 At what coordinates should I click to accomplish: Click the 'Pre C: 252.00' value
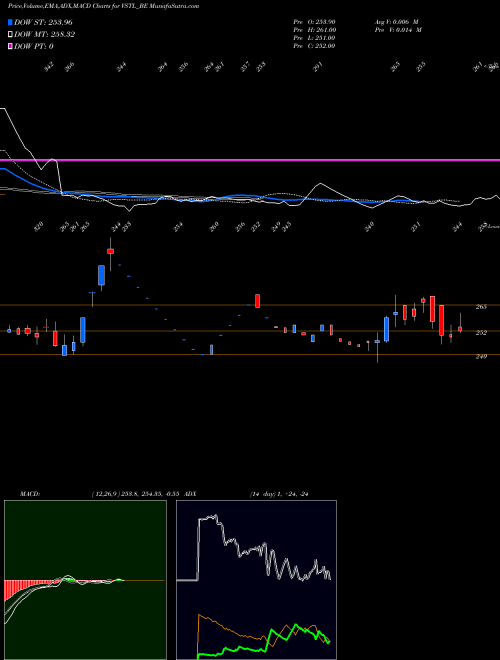click(314, 46)
